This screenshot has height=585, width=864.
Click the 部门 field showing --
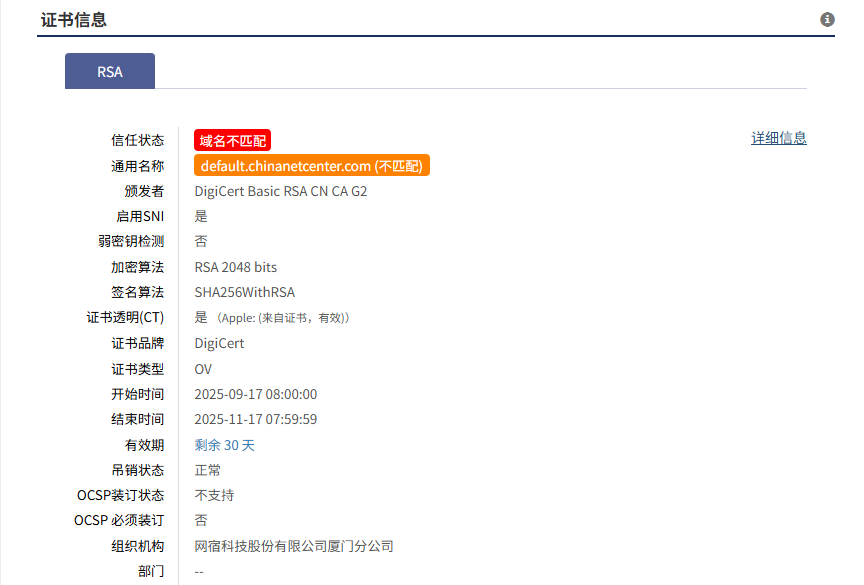tap(199, 570)
